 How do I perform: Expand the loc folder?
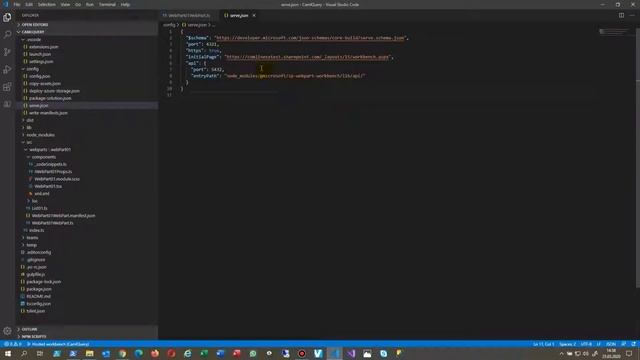(x=87, y=201)
